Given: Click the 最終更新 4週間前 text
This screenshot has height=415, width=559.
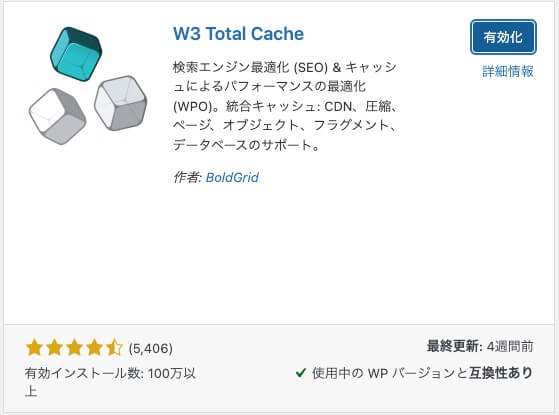Looking at the screenshot, I should coord(480,346).
